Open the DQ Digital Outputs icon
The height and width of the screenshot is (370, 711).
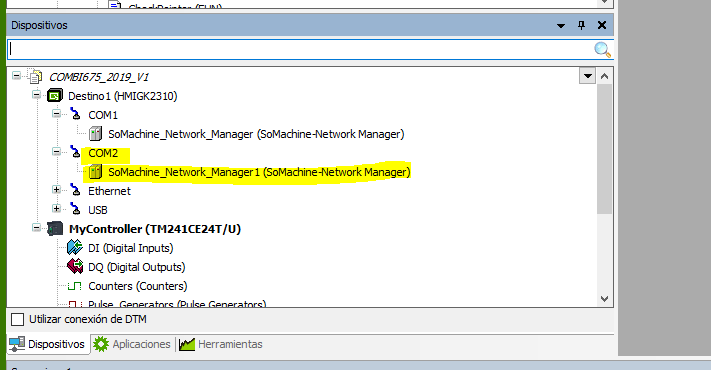pos(75,267)
